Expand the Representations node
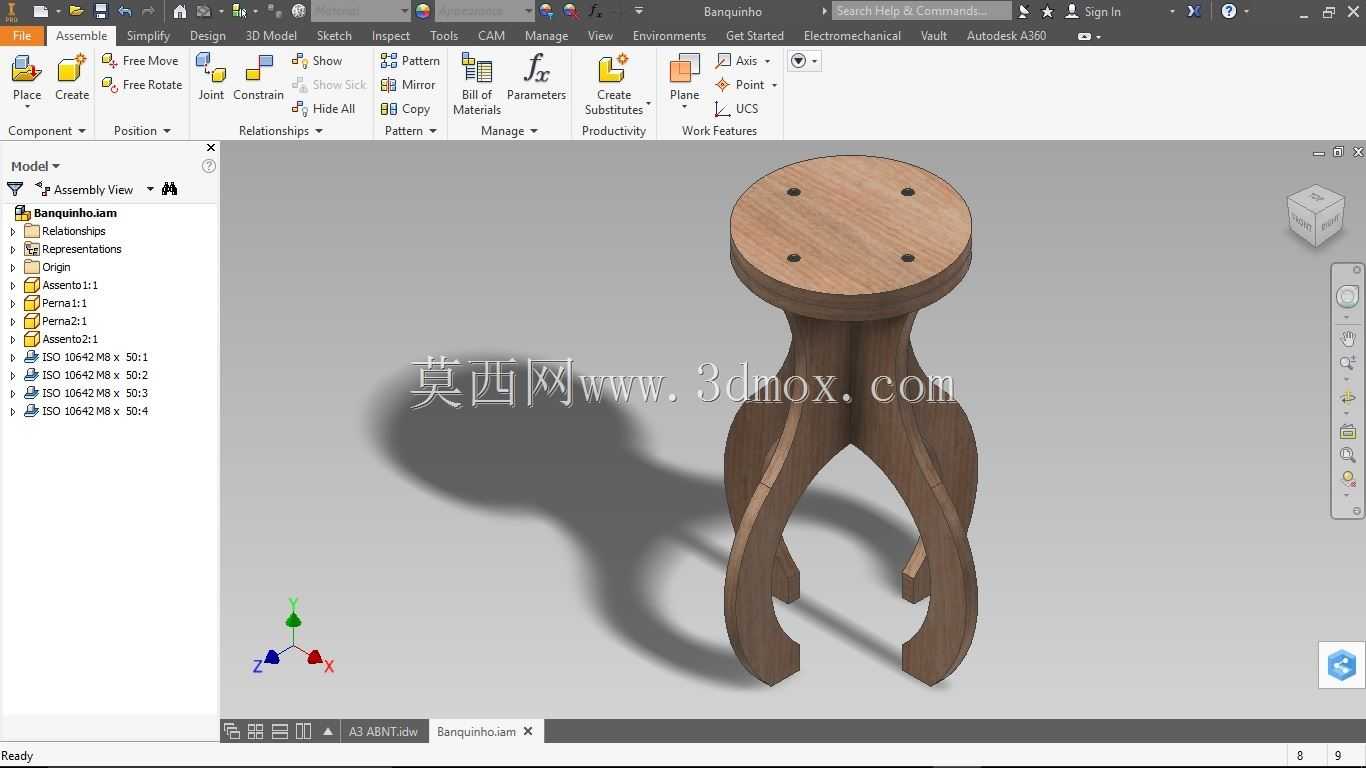 coord(13,249)
